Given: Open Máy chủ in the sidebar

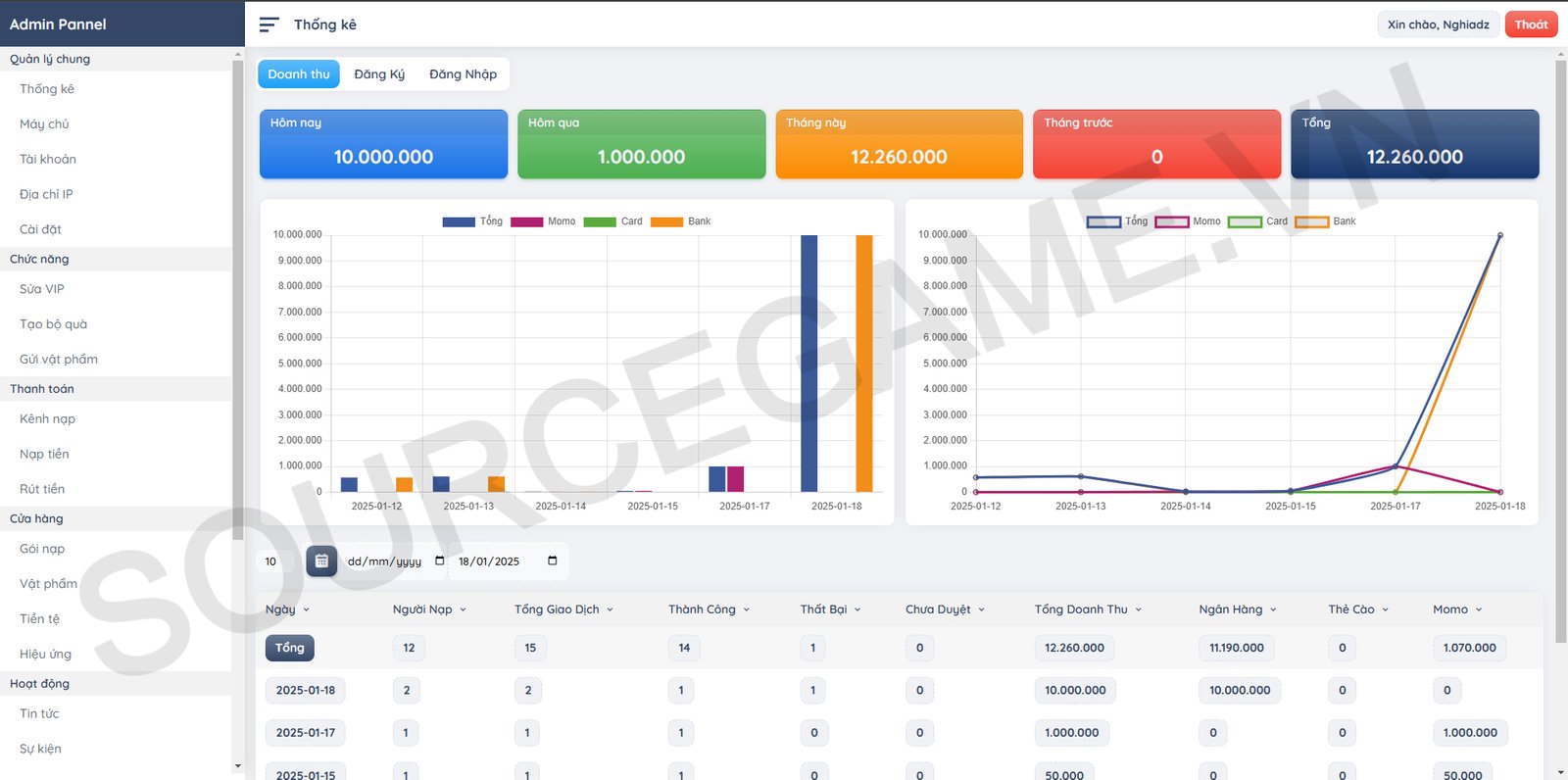Looking at the screenshot, I should (44, 124).
